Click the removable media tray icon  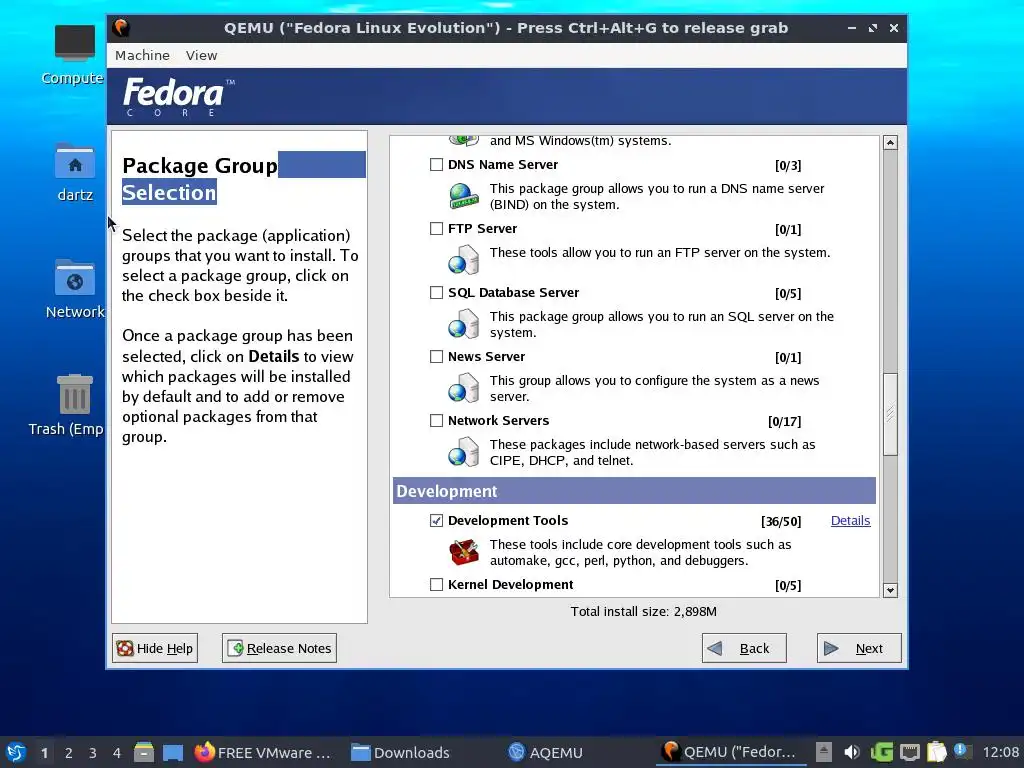click(824, 752)
